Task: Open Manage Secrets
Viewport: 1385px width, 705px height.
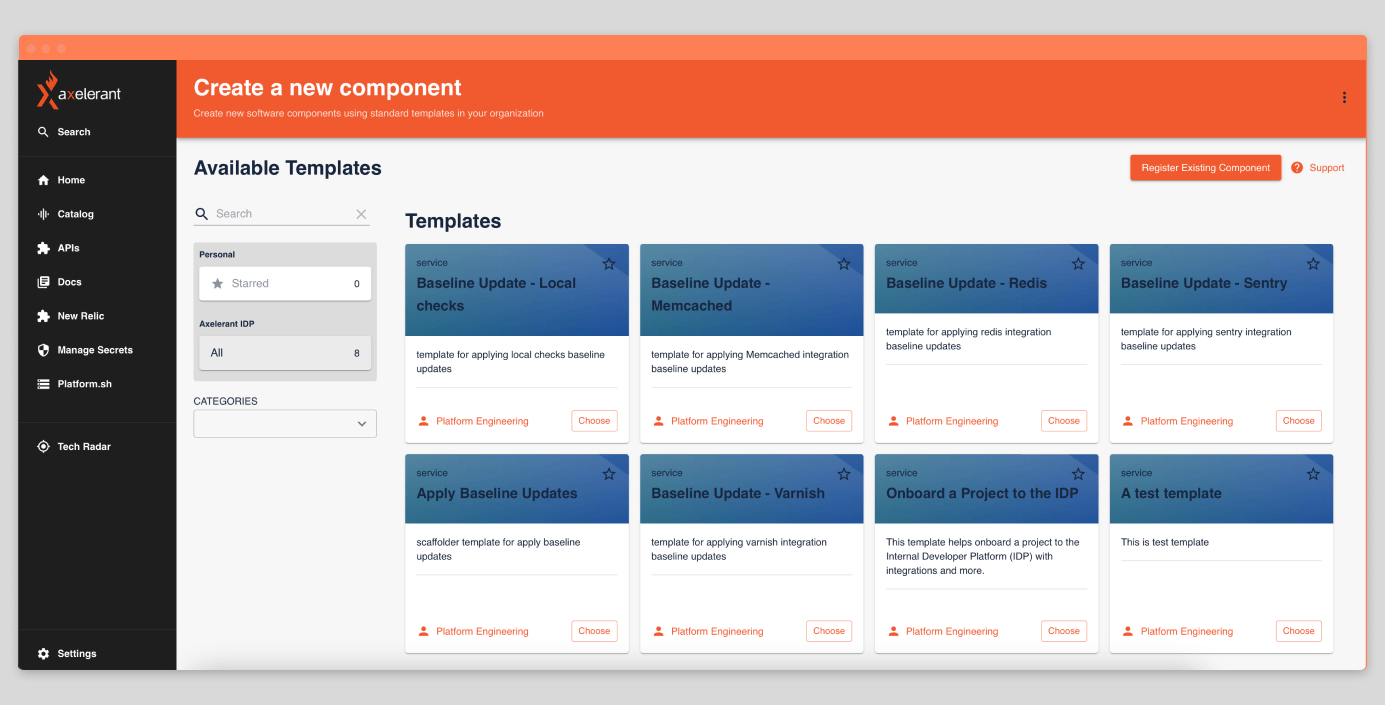Action: pos(90,350)
